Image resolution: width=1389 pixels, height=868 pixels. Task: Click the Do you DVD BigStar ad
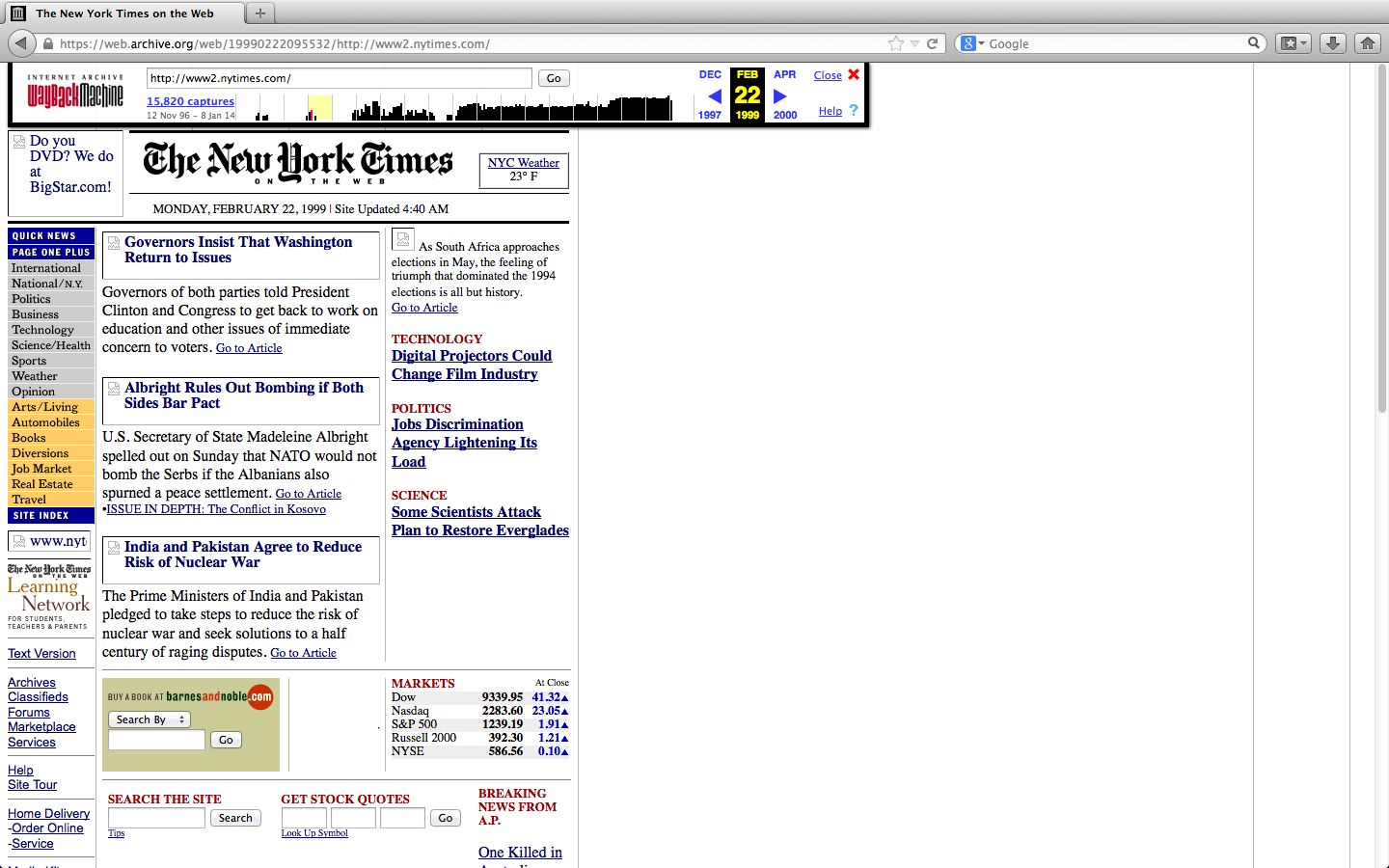click(66, 174)
